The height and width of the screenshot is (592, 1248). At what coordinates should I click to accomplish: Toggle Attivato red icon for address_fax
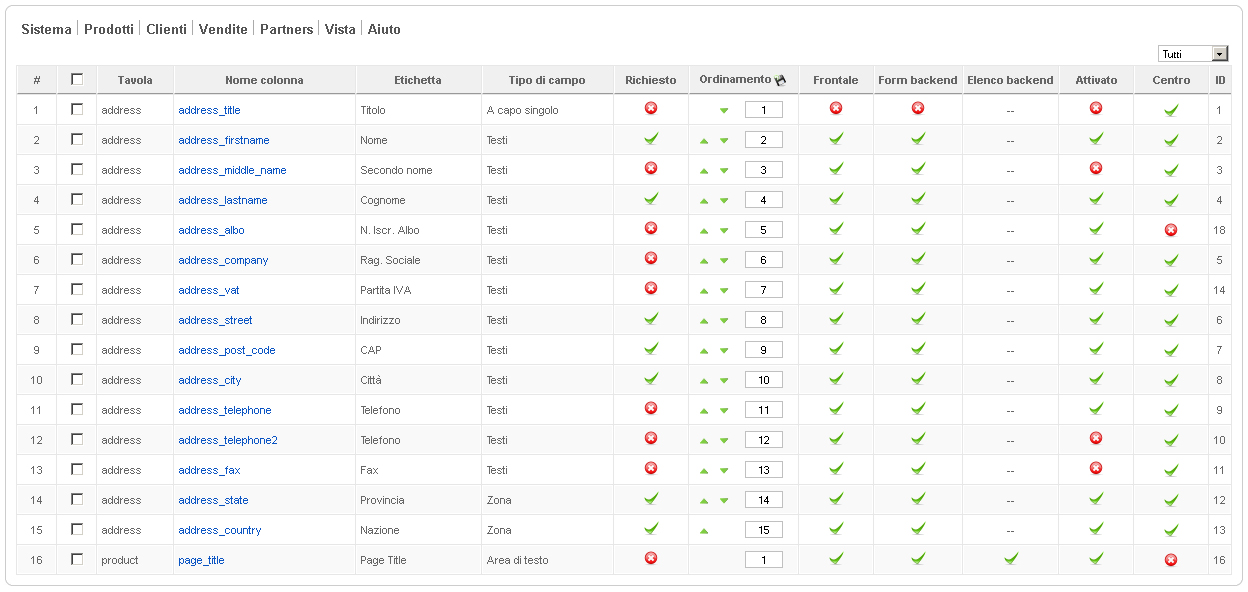pyautogui.click(x=1096, y=468)
